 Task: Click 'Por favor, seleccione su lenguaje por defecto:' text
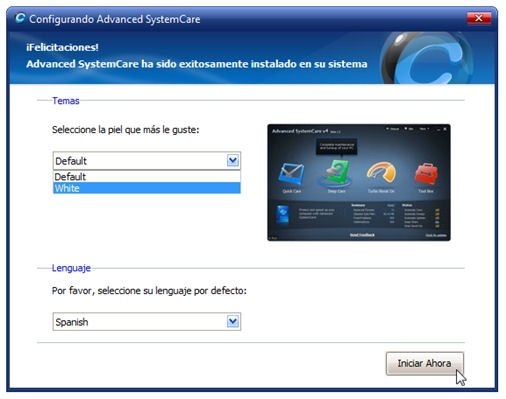tap(149, 291)
